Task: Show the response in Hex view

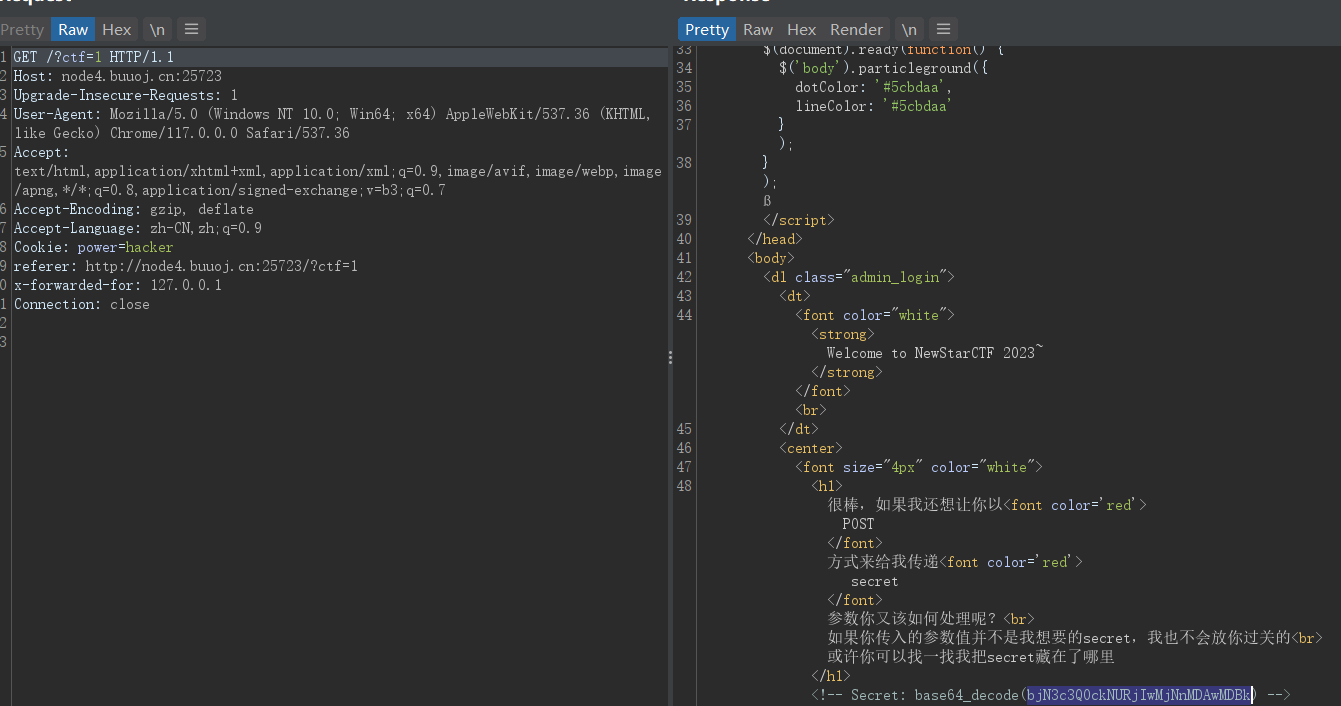Action: [801, 29]
